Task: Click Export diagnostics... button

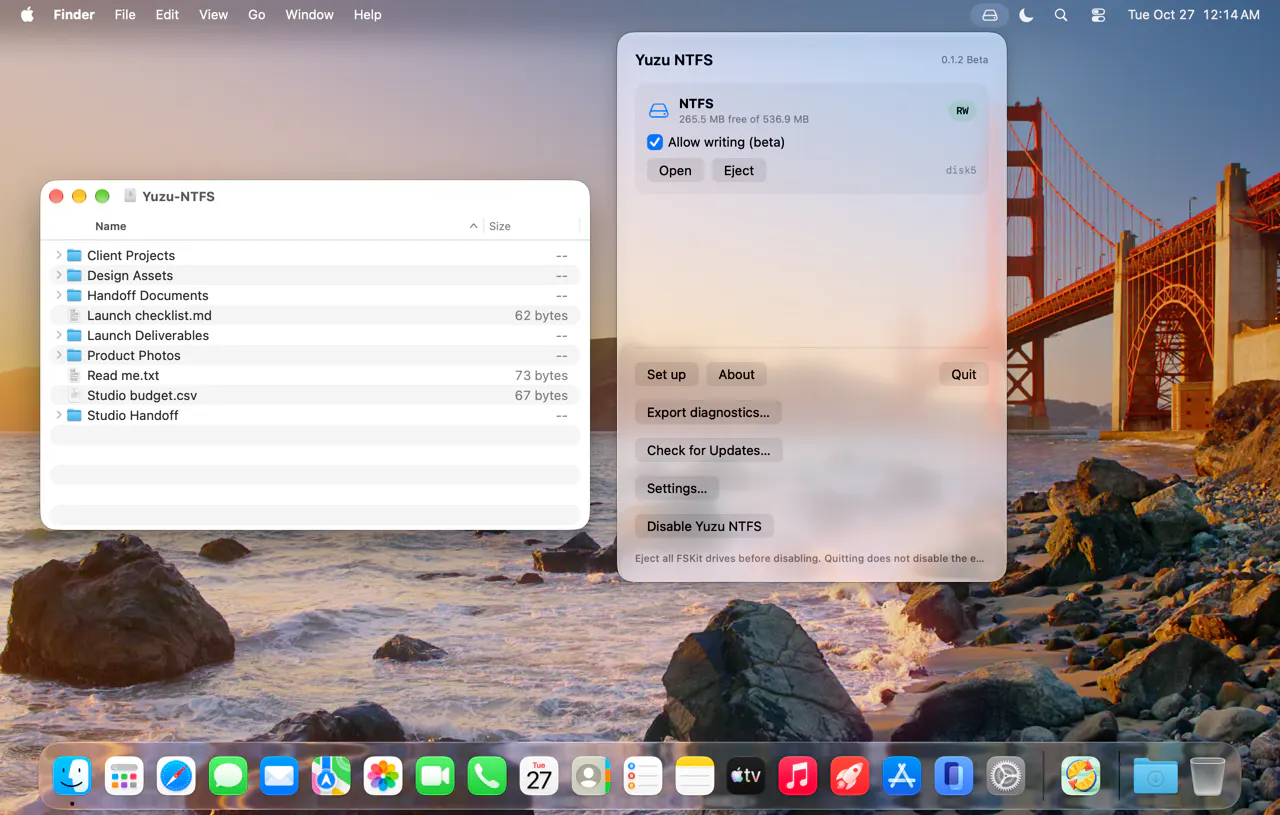Action: tap(708, 412)
